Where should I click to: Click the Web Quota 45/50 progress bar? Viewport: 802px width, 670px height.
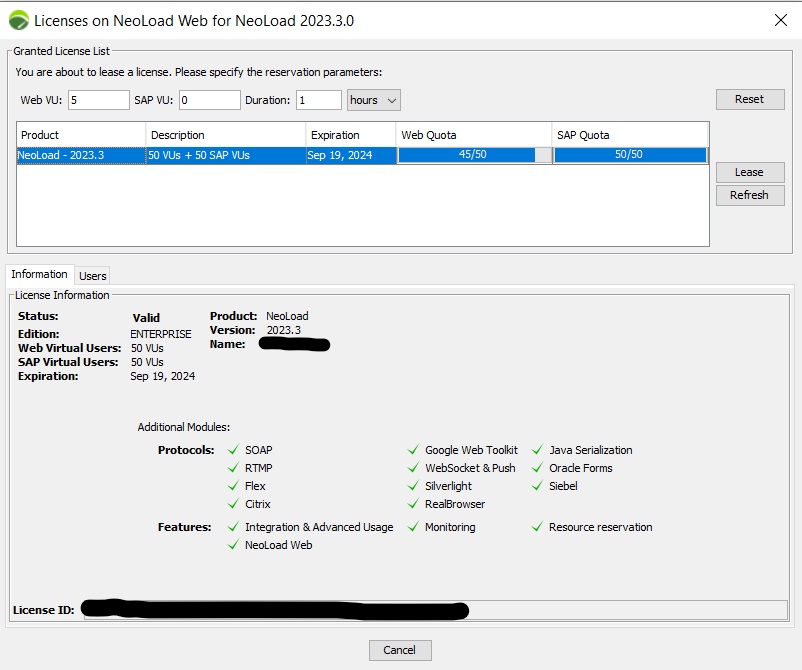474,155
